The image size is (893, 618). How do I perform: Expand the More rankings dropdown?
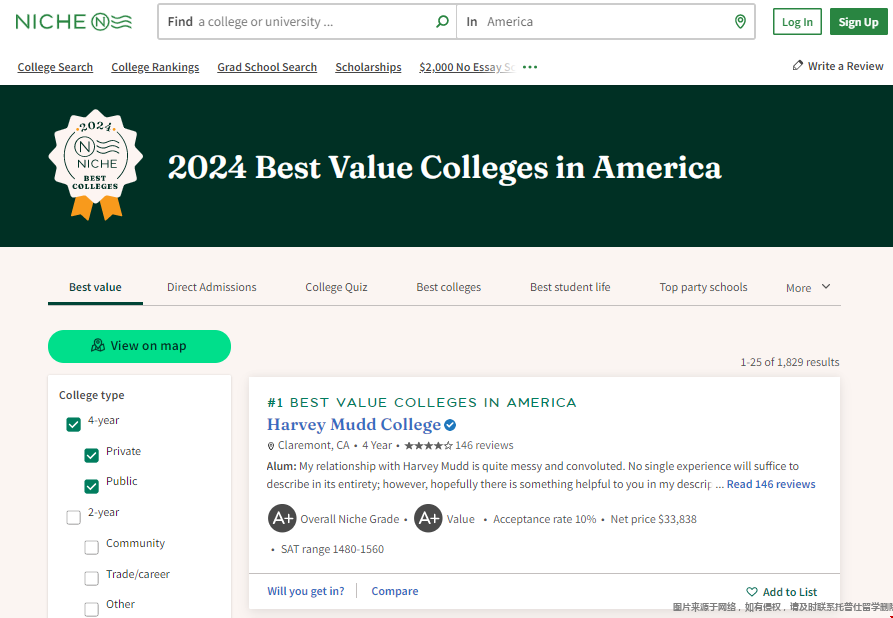(x=808, y=288)
